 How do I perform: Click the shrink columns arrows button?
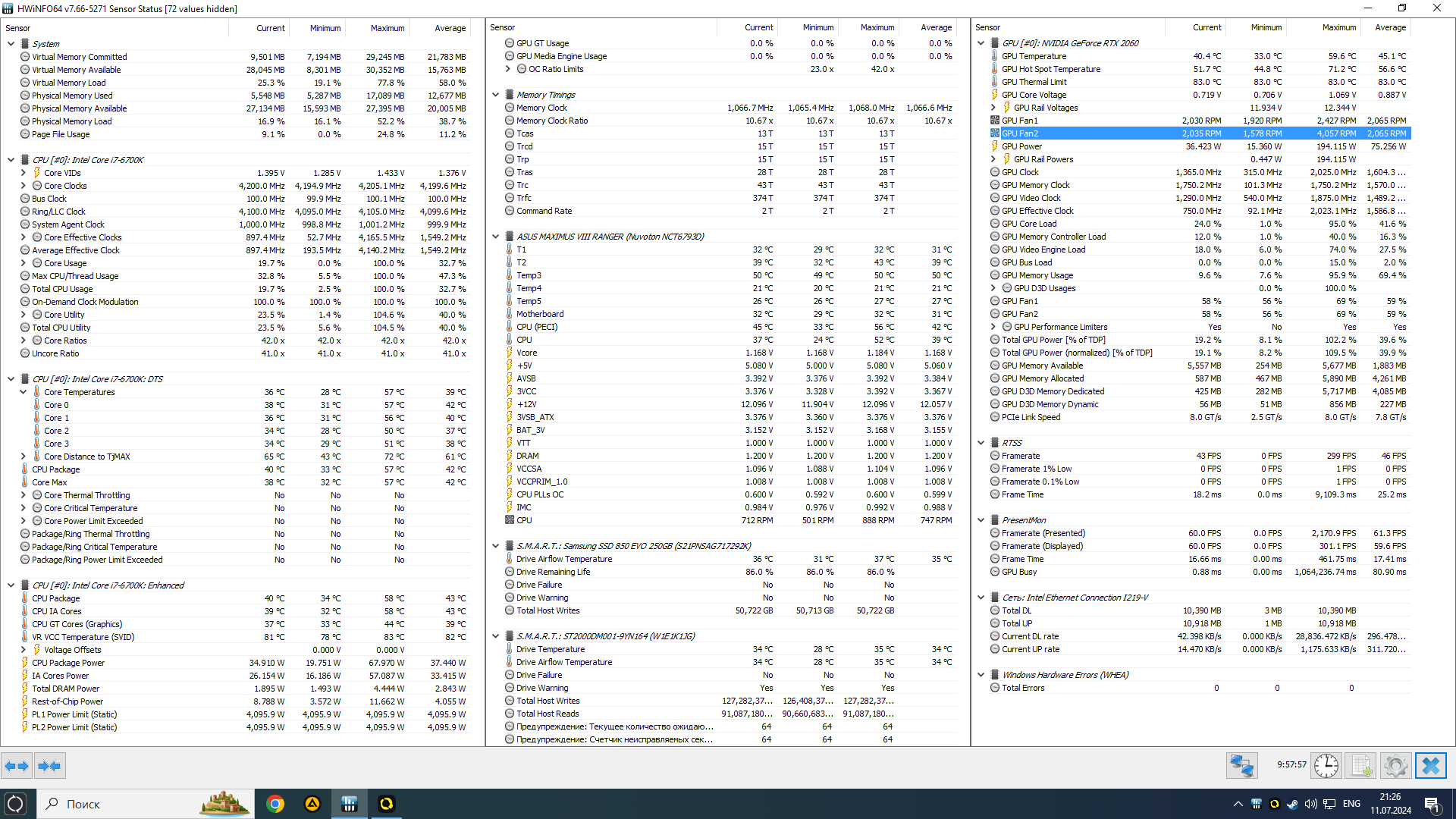point(49,766)
